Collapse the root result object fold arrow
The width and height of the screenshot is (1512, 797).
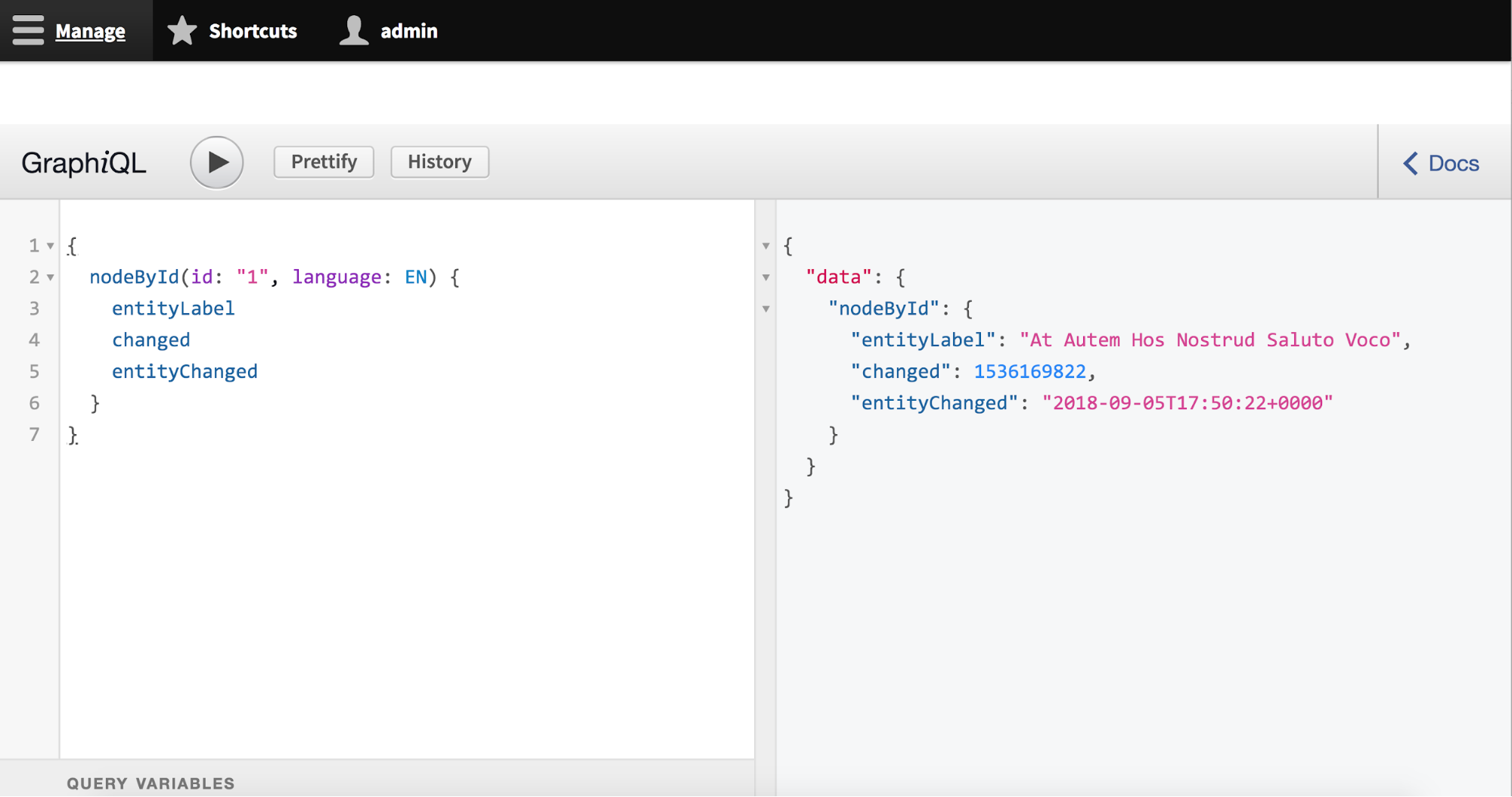pyautogui.click(x=766, y=246)
